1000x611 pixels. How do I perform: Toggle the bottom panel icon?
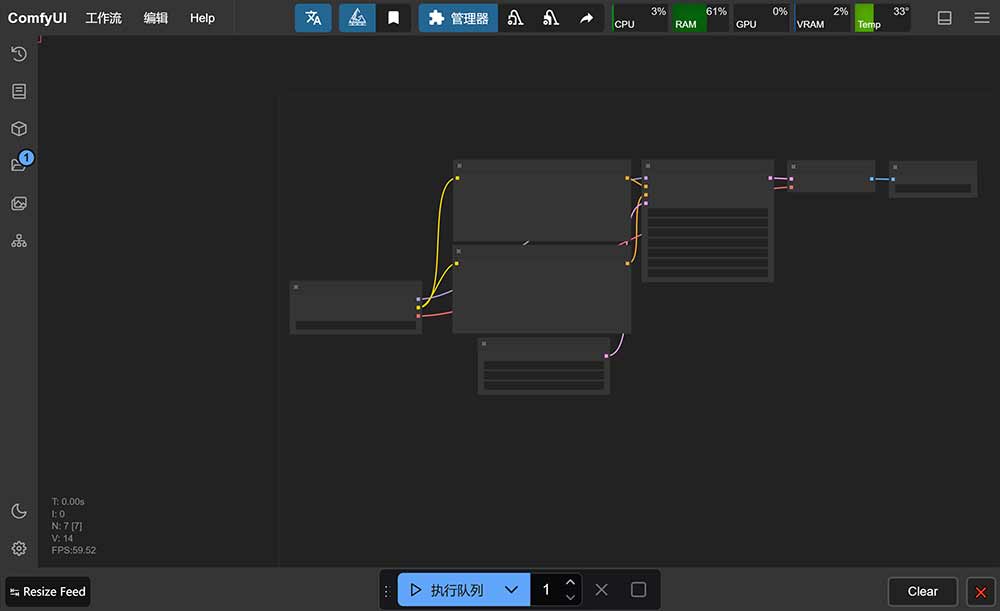point(945,18)
